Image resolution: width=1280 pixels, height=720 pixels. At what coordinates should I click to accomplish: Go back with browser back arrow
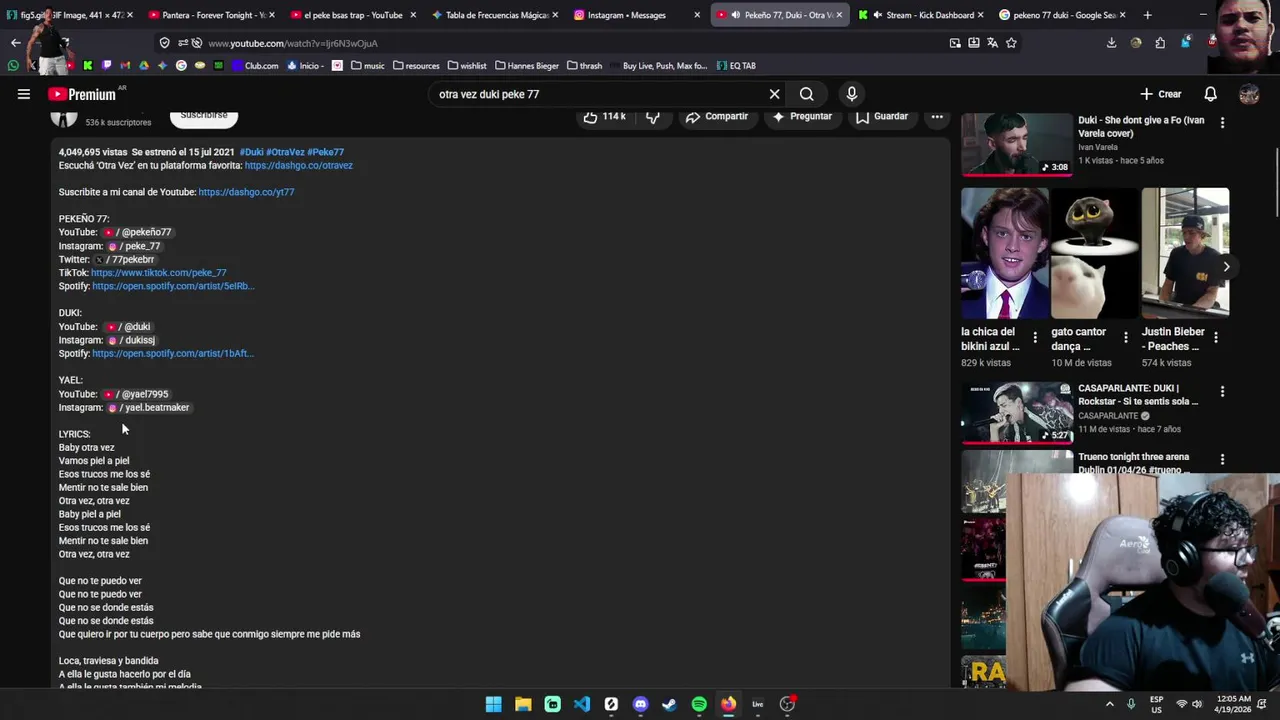click(x=15, y=43)
